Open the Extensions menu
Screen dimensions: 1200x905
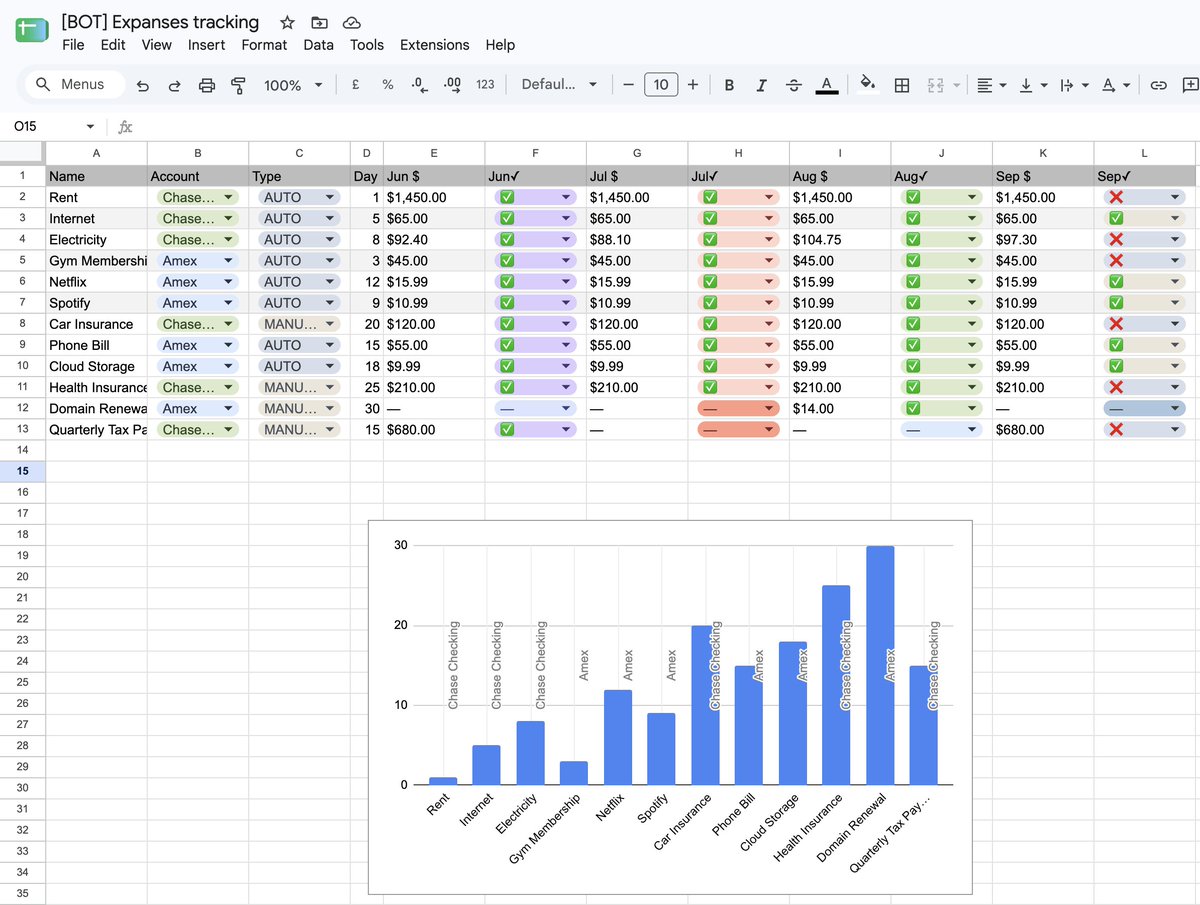coord(434,45)
